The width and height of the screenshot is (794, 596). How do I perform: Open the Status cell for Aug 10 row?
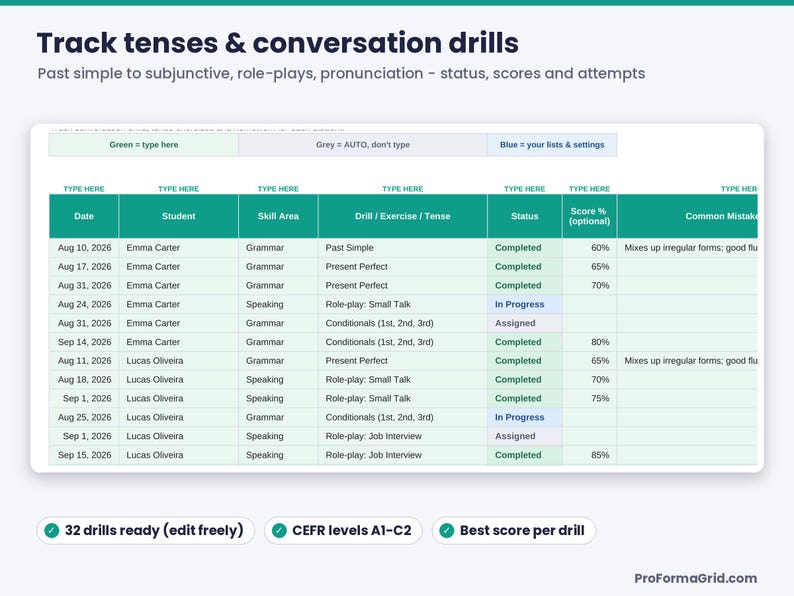(525, 248)
